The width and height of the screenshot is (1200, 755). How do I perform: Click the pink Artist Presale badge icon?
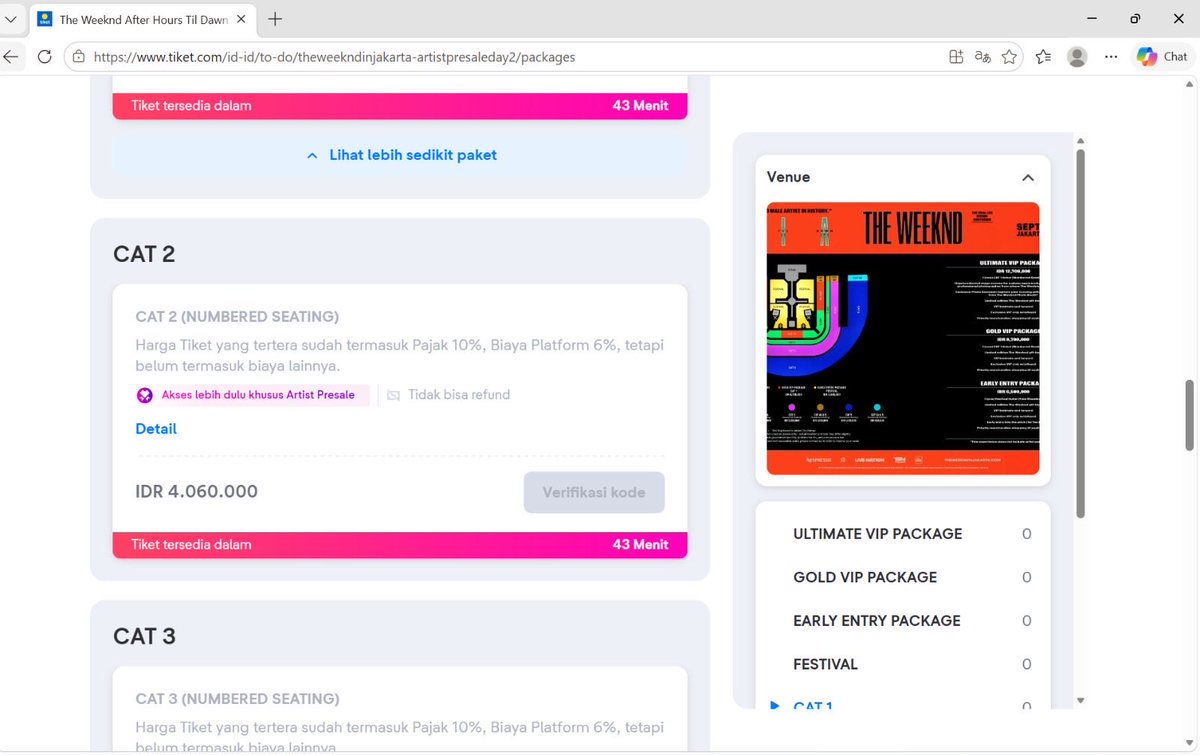tap(145, 395)
